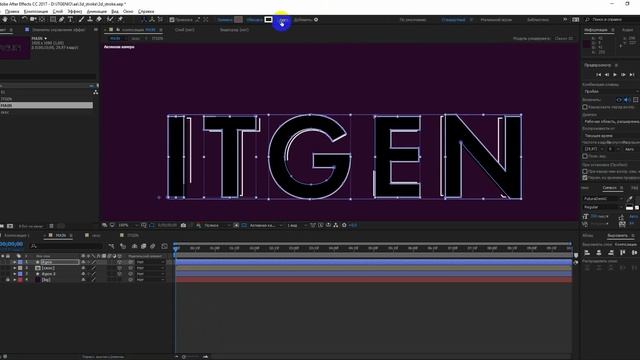This screenshot has width=640, height=360.
Task: Toggle the overlays box icon in Preview Include
Action: 636,100
